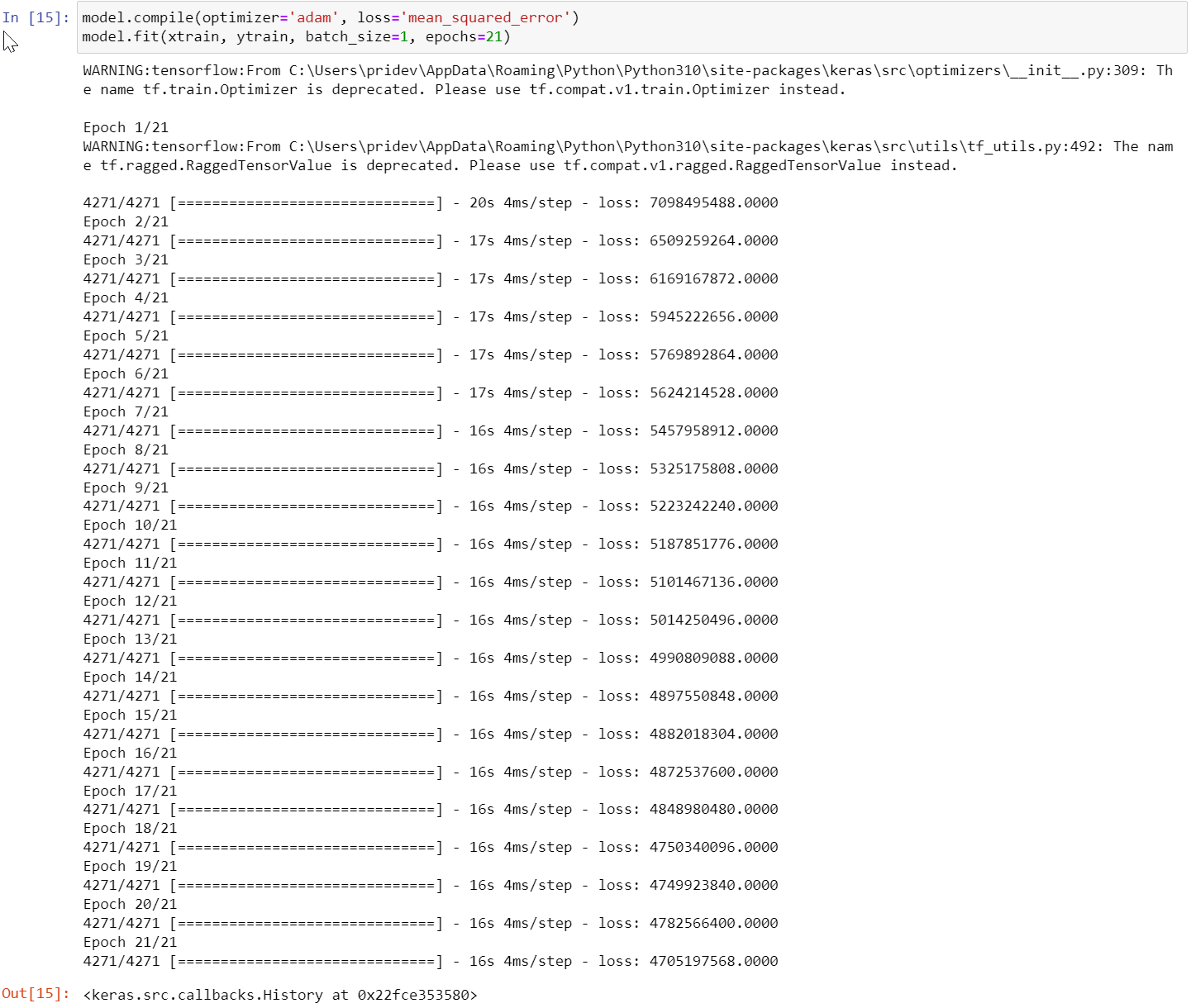Click the In [15] cell prompt label
This screenshot has height=1008, width=1191.
coord(35,17)
